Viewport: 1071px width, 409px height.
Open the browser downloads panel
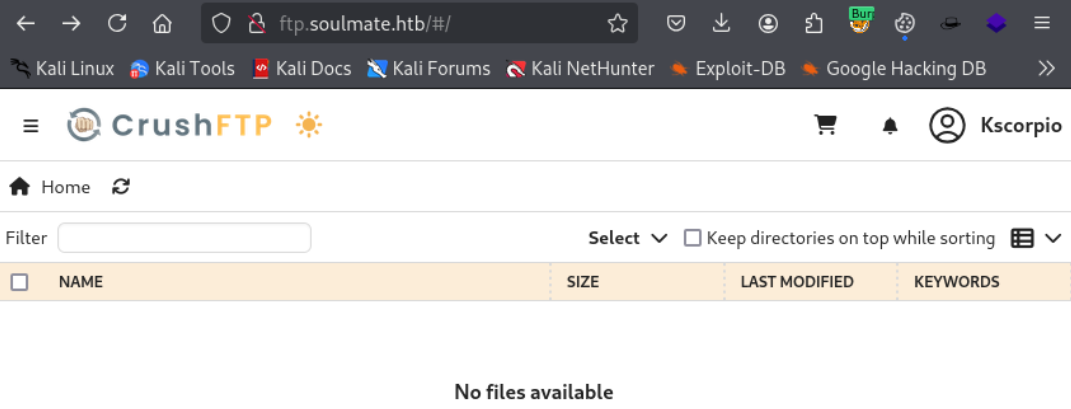point(721,24)
